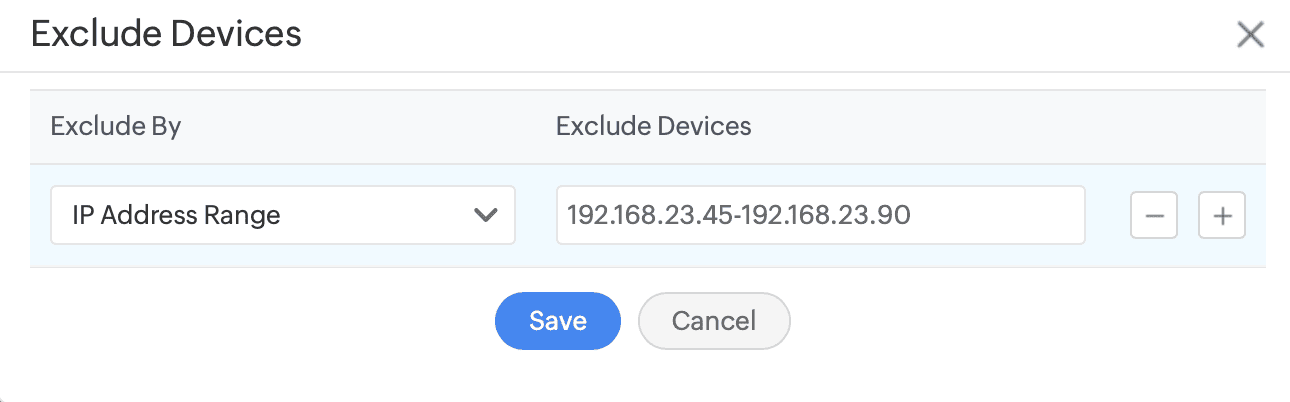Screen dimensions: 1290x402
Task: Dismiss the dialog using the top-right X icon
Action: [1250, 36]
